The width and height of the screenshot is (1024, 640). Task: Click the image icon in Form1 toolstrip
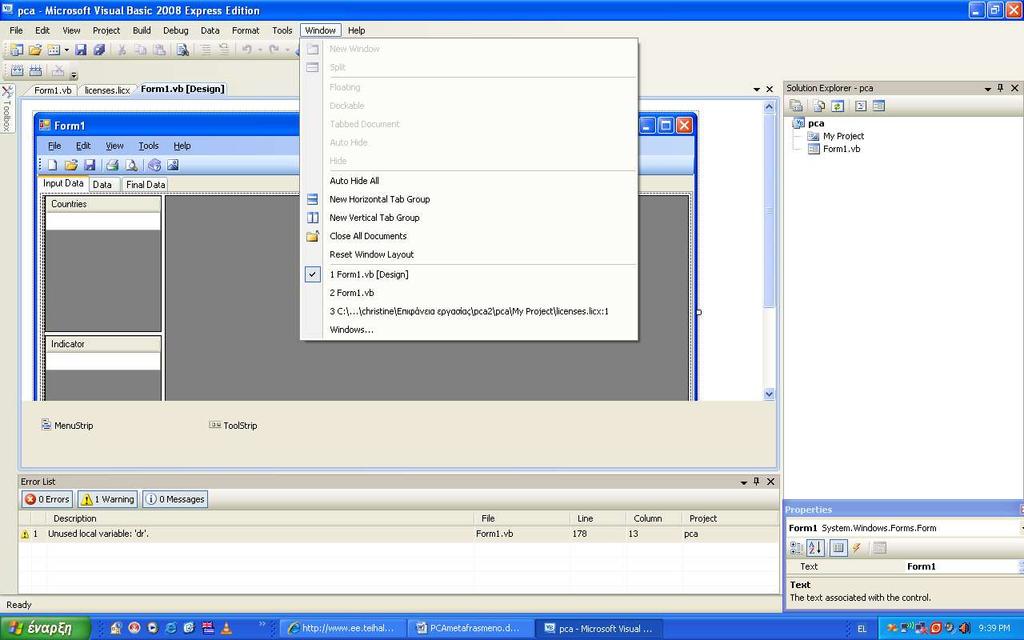[x=173, y=165]
